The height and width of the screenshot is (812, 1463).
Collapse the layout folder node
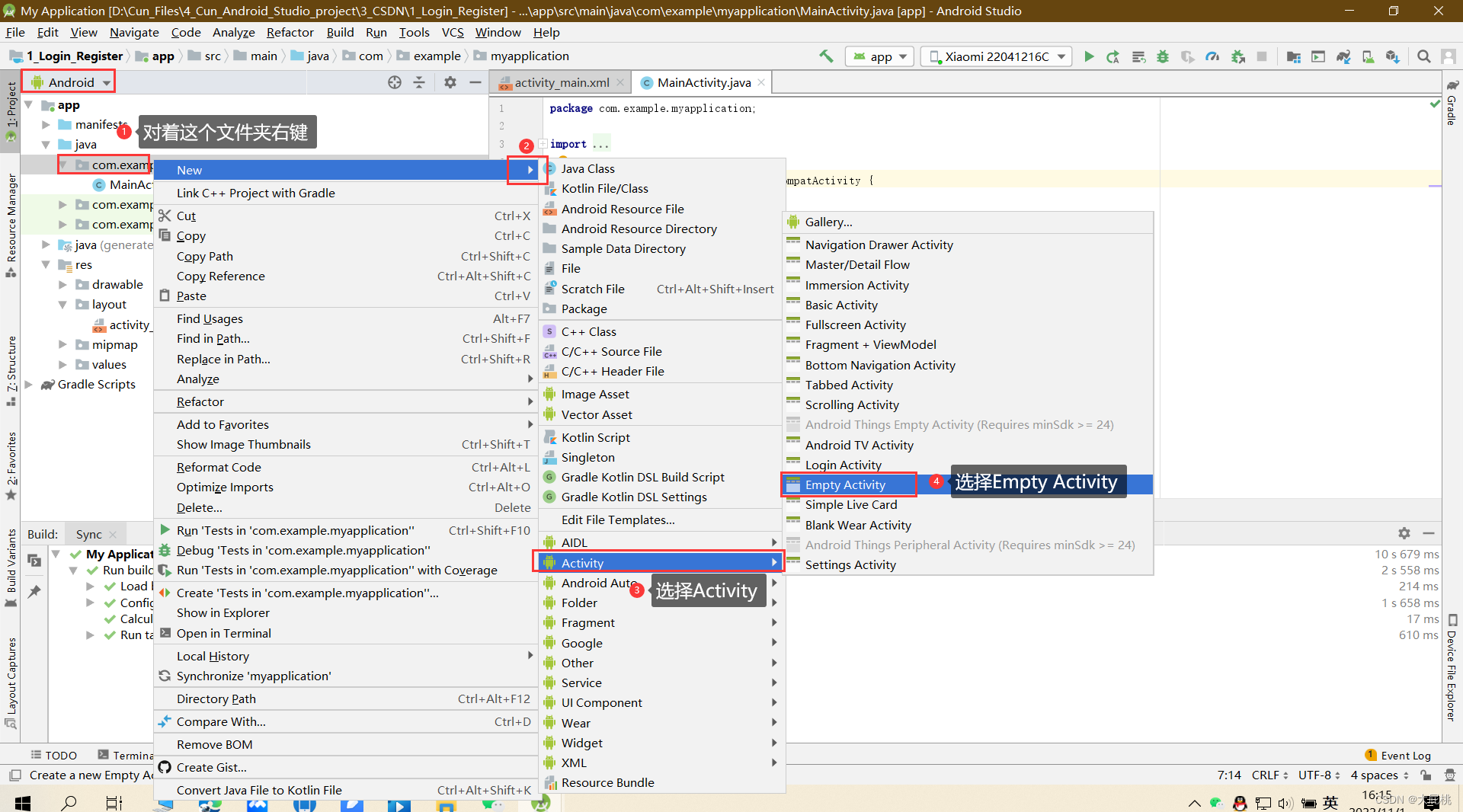point(62,304)
